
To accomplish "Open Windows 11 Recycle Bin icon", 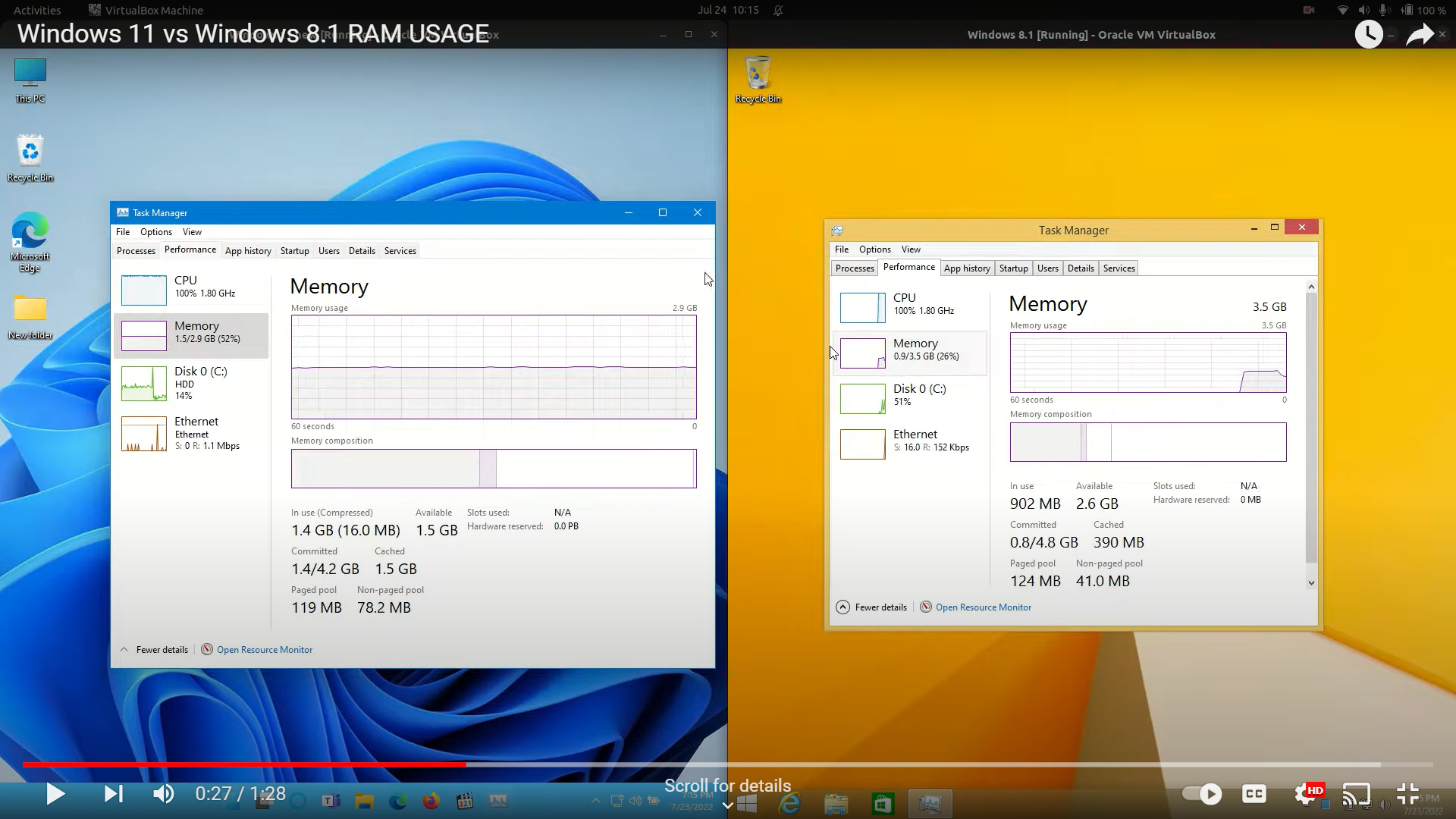I will pos(30,158).
